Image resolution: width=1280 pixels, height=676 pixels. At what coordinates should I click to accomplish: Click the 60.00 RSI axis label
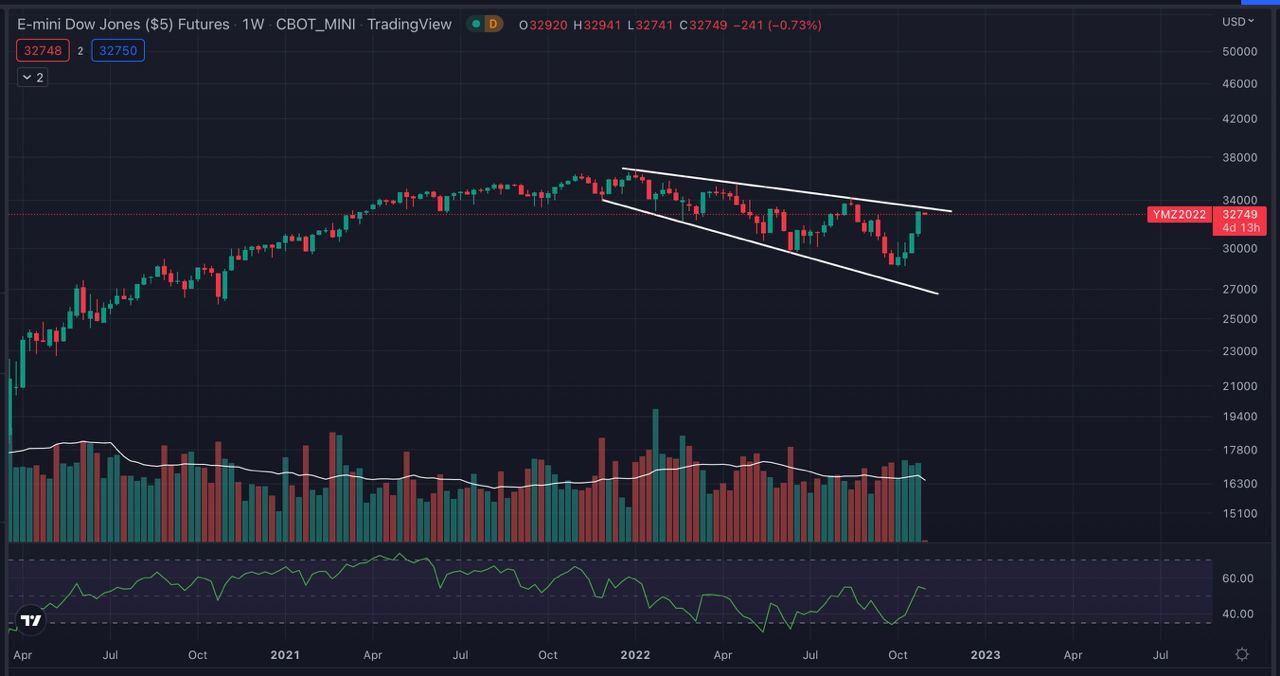(x=1238, y=578)
